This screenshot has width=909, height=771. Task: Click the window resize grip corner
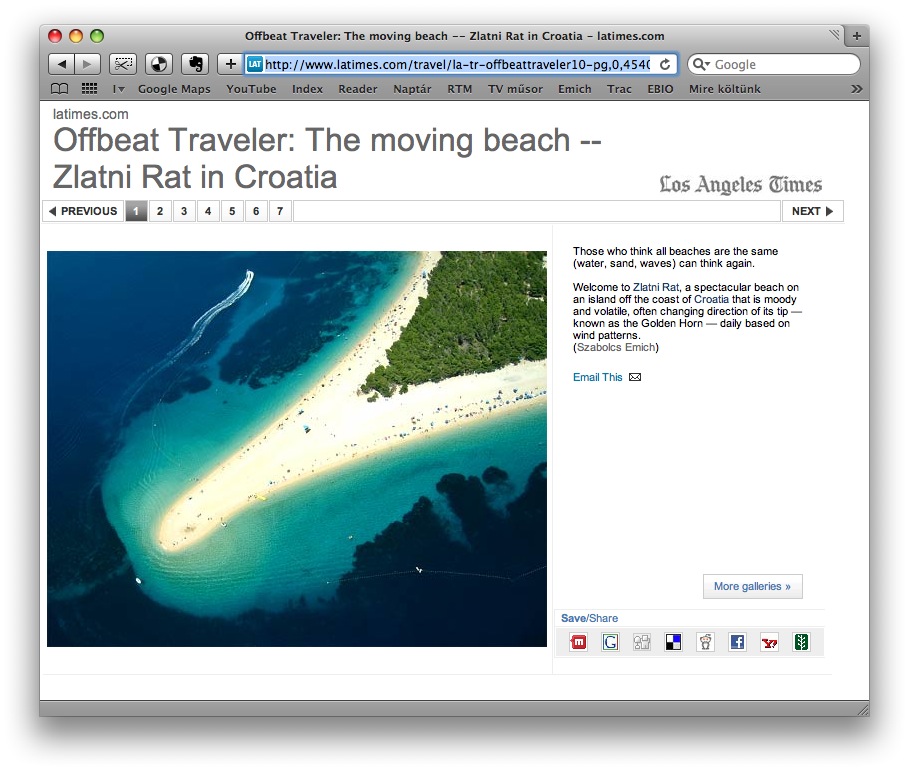point(863,710)
